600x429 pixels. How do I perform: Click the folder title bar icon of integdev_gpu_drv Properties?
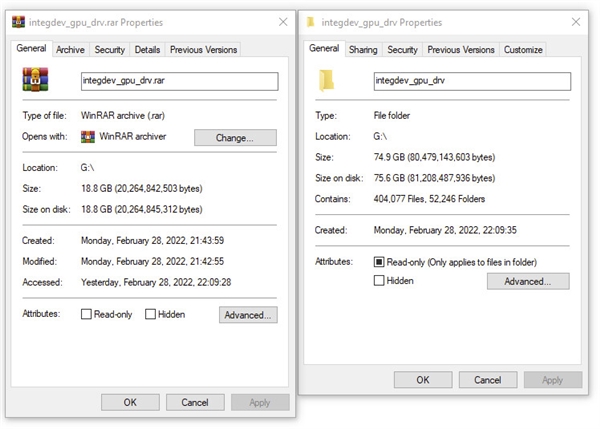(312, 21)
